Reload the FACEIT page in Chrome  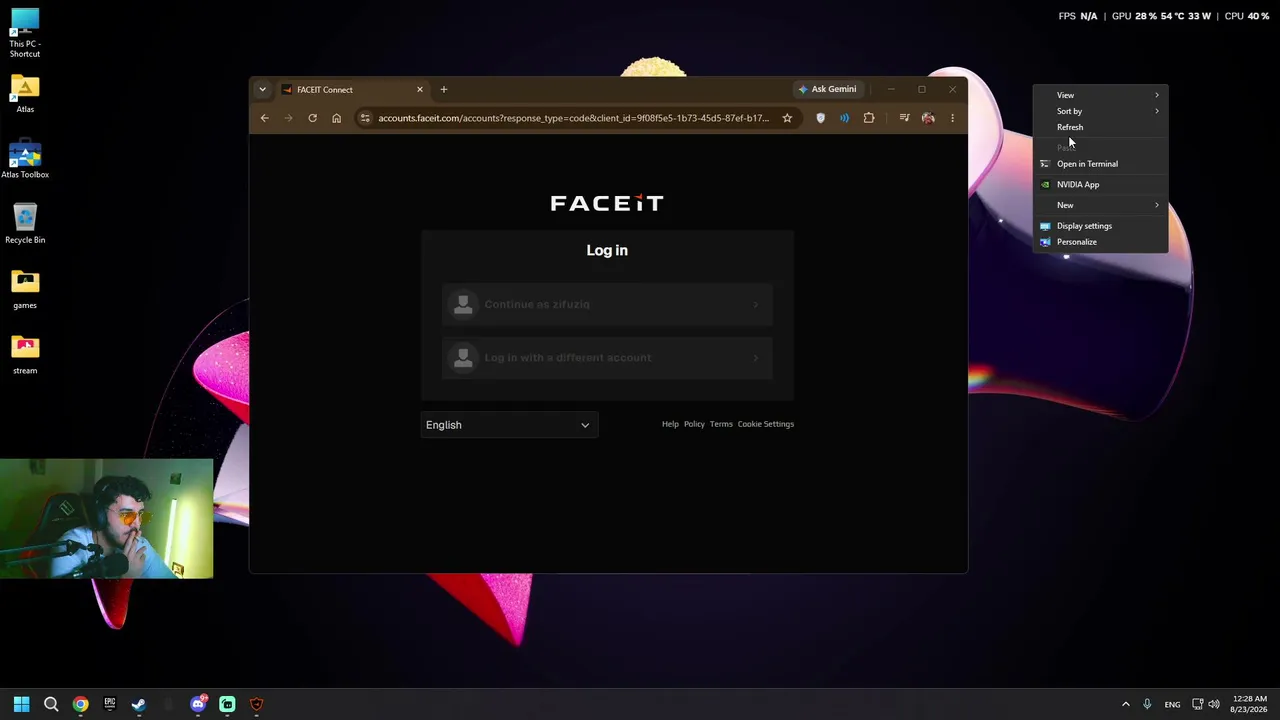(x=312, y=118)
